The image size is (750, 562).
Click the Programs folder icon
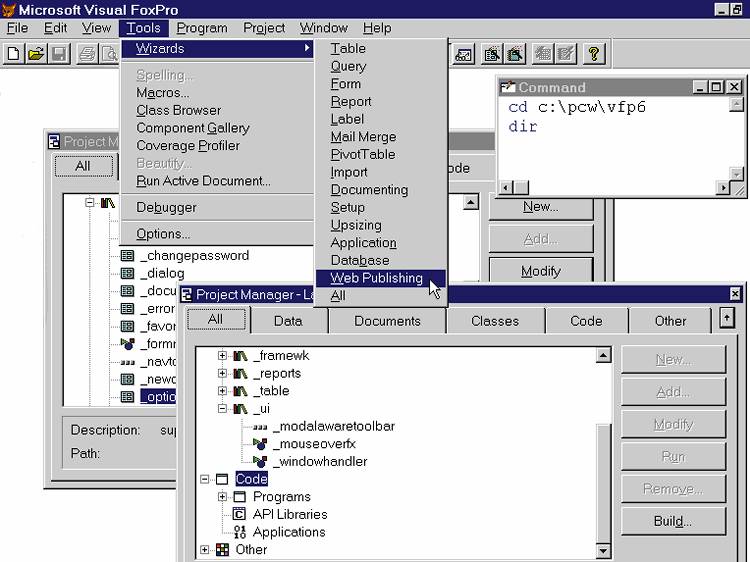(x=239, y=497)
